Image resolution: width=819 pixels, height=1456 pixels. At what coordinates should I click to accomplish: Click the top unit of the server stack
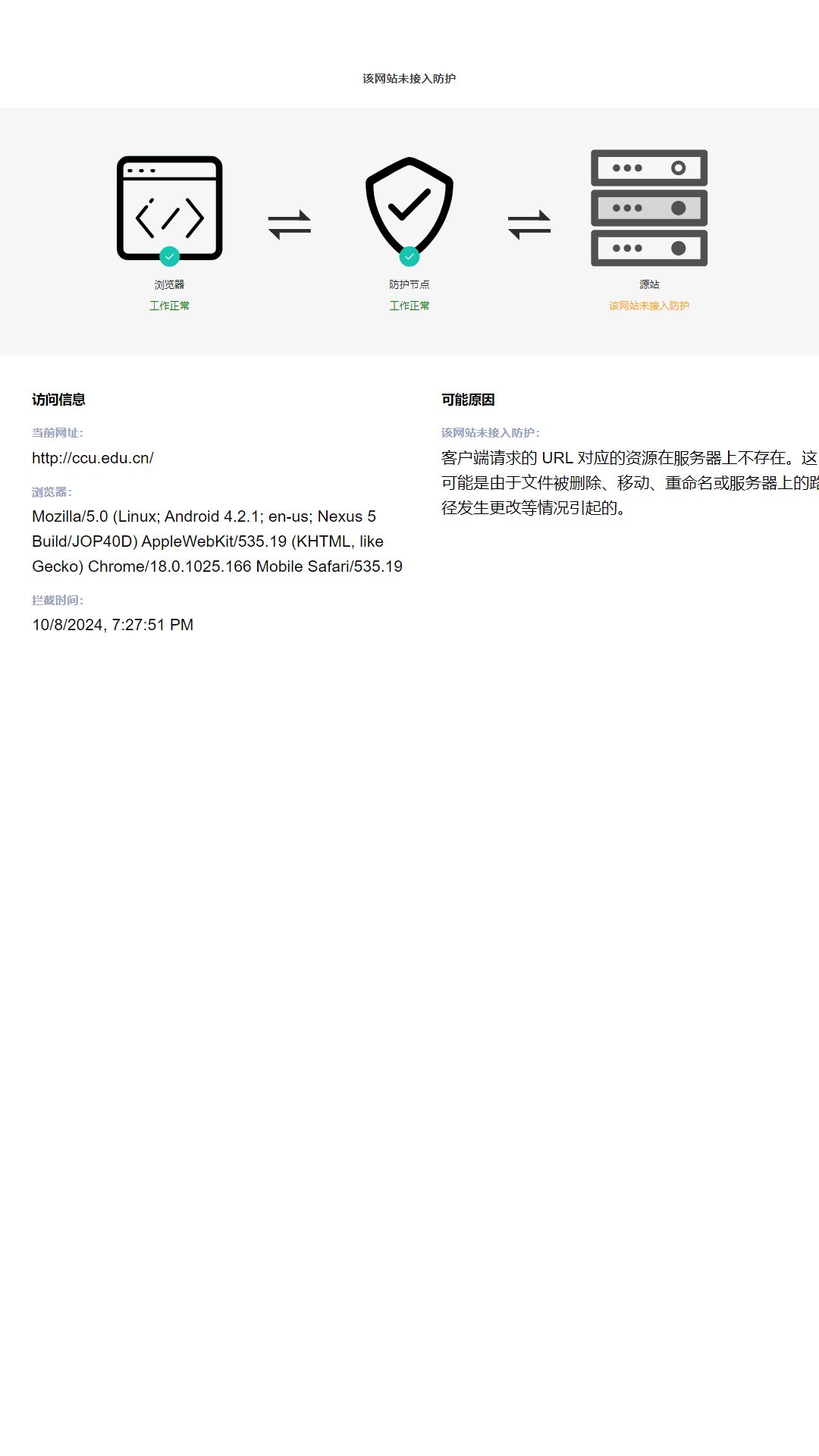(649, 168)
